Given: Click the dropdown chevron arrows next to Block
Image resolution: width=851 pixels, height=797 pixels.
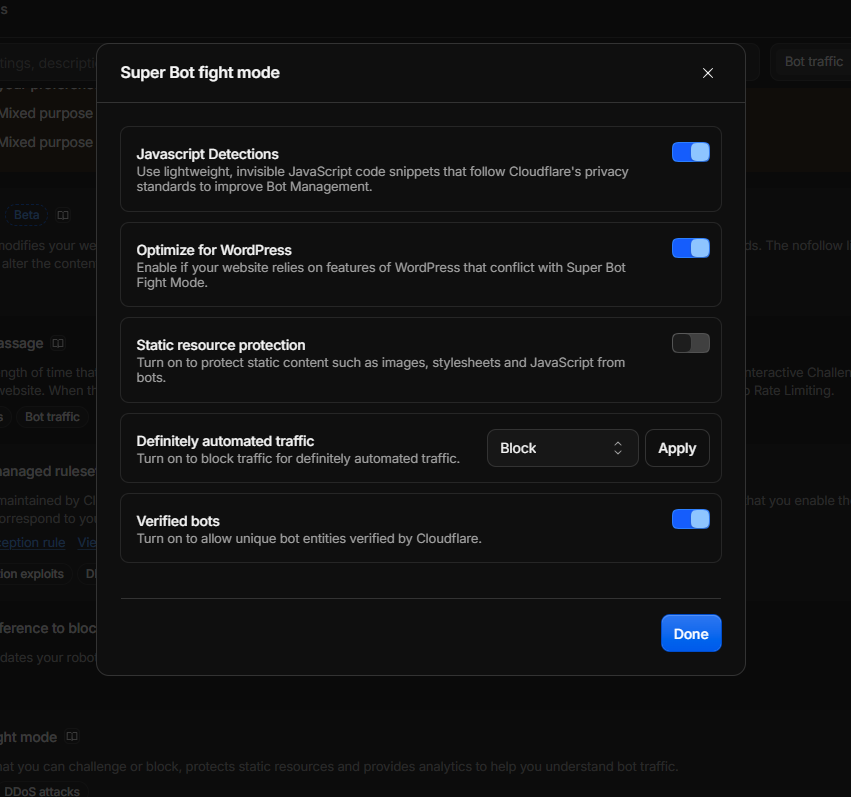Looking at the screenshot, I should point(618,448).
